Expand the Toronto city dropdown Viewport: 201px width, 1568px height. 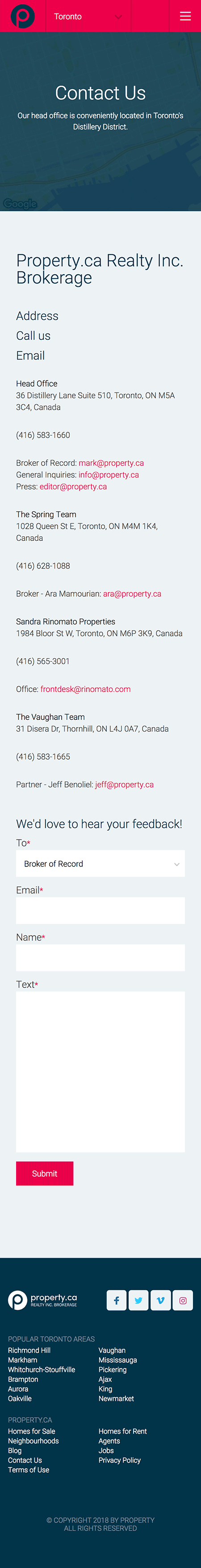tap(88, 17)
